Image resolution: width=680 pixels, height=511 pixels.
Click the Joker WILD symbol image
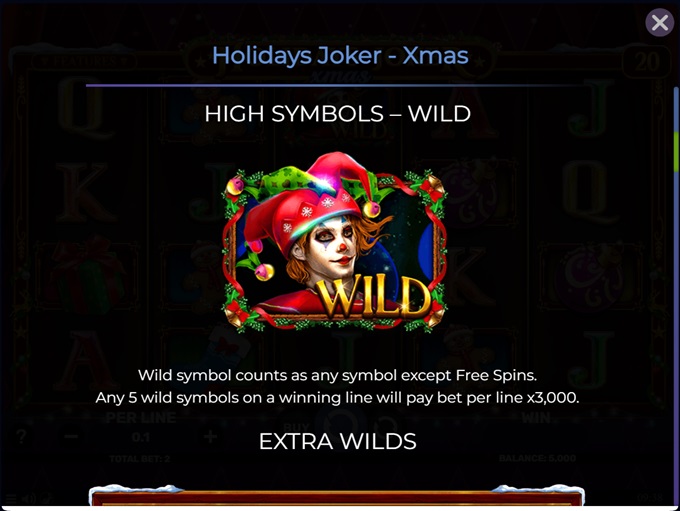334,242
